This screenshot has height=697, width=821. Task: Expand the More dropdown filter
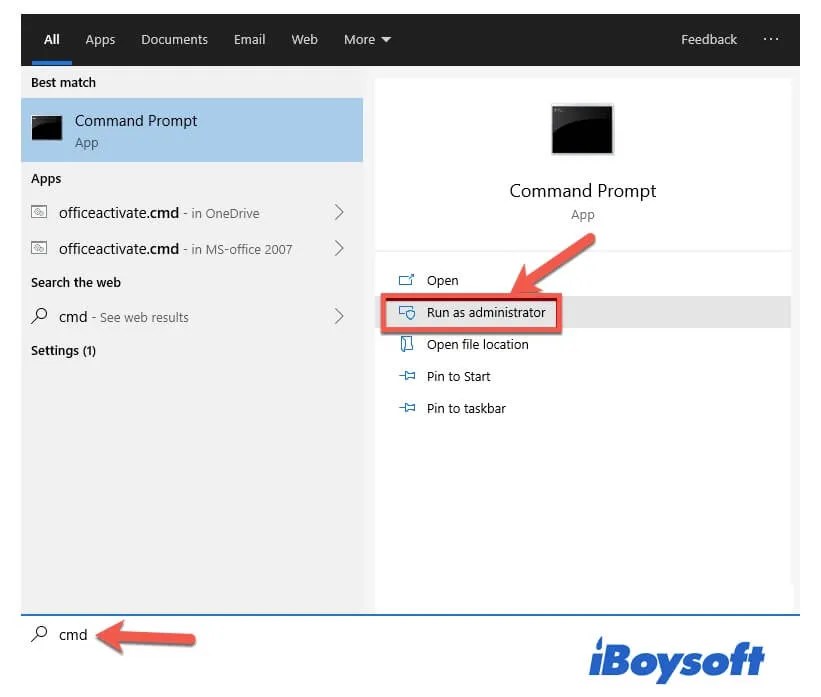[367, 40]
